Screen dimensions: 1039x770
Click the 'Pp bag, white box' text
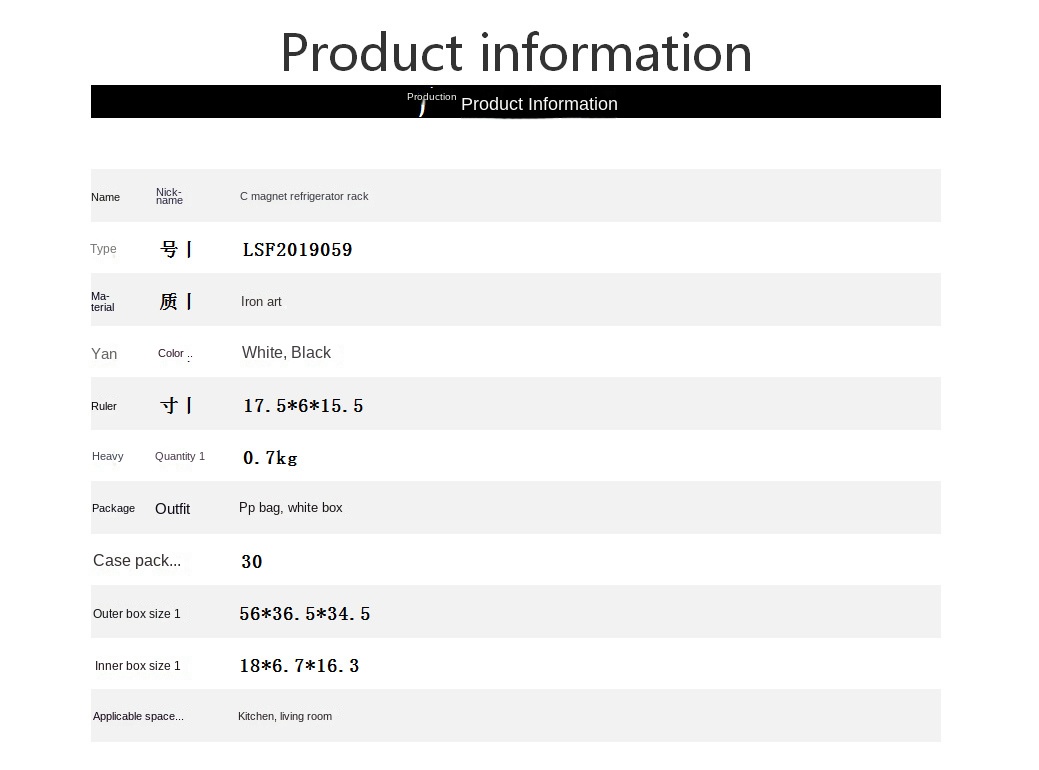(x=290, y=508)
